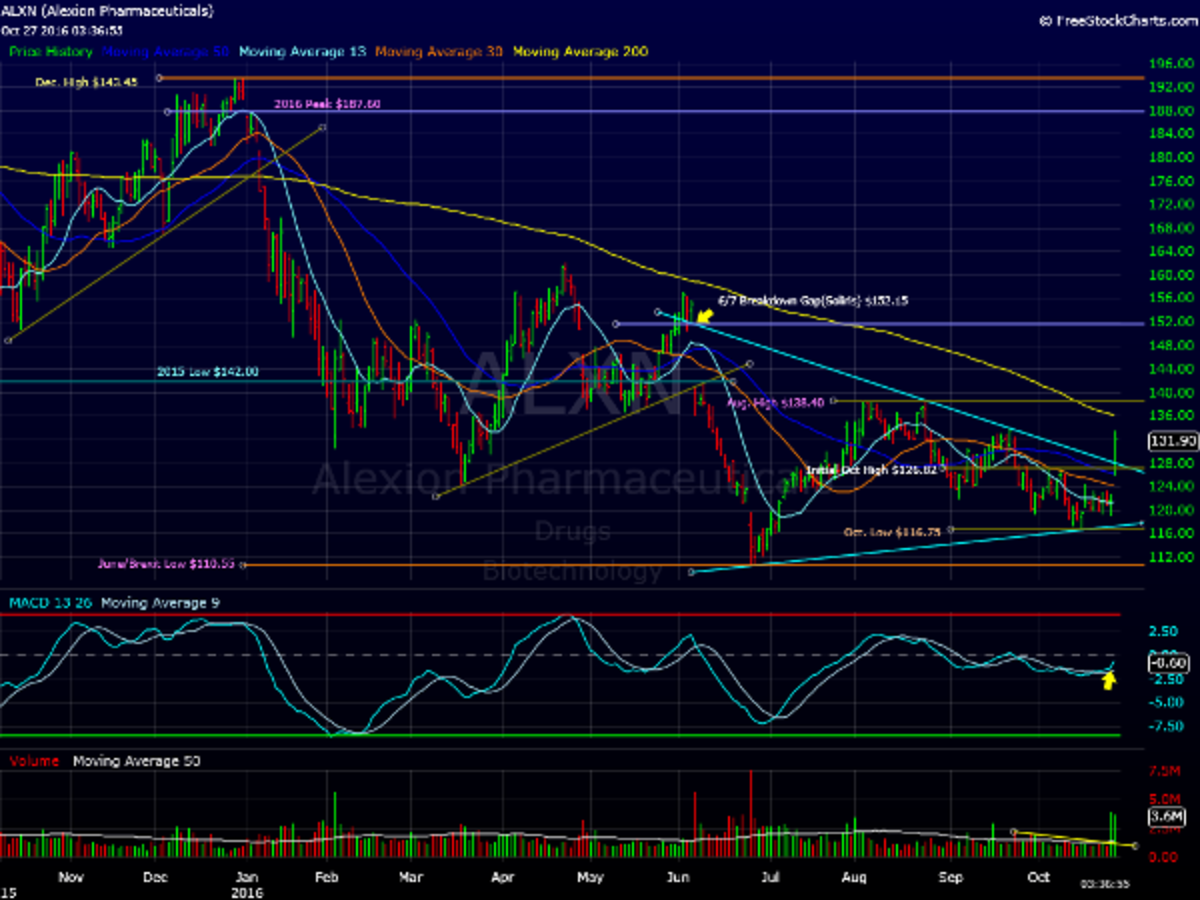This screenshot has height=900, width=1200.
Task: Click the Dec. High price annotation
Action: click(x=88, y=82)
